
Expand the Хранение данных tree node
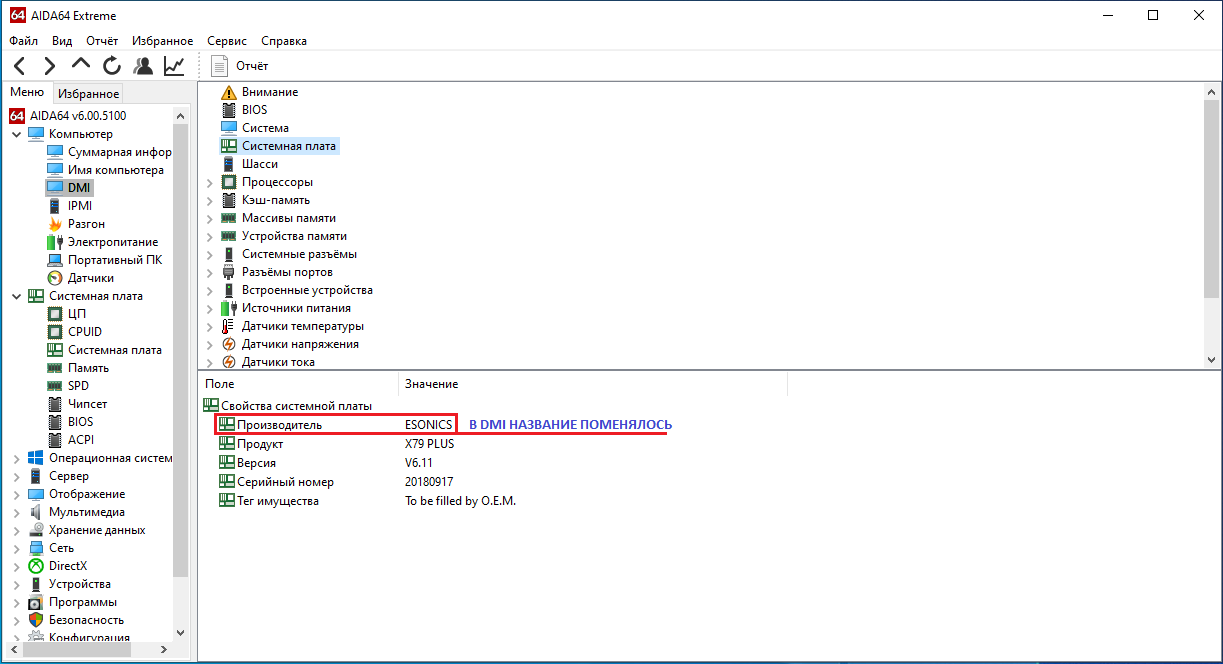16,530
